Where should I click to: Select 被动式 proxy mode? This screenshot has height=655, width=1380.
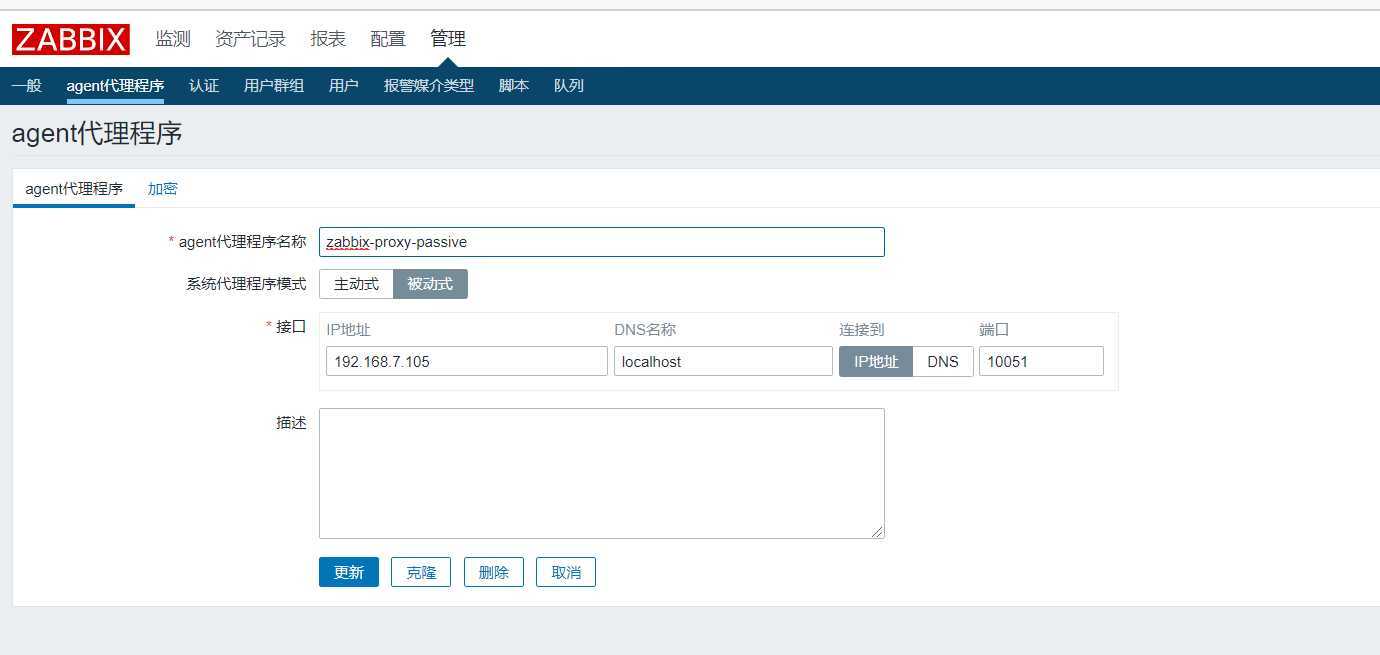pyautogui.click(x=430, y=284)
